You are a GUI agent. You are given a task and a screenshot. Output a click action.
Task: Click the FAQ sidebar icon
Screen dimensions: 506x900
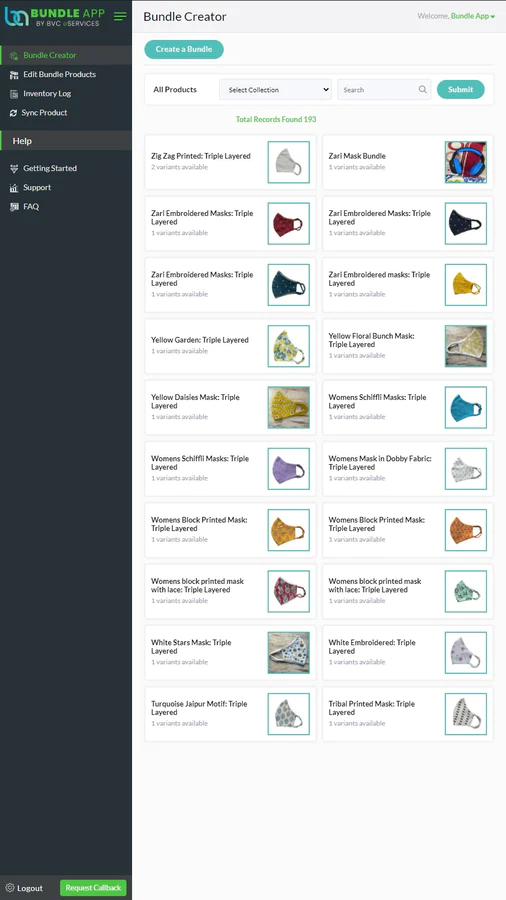(x=14, y=207)
